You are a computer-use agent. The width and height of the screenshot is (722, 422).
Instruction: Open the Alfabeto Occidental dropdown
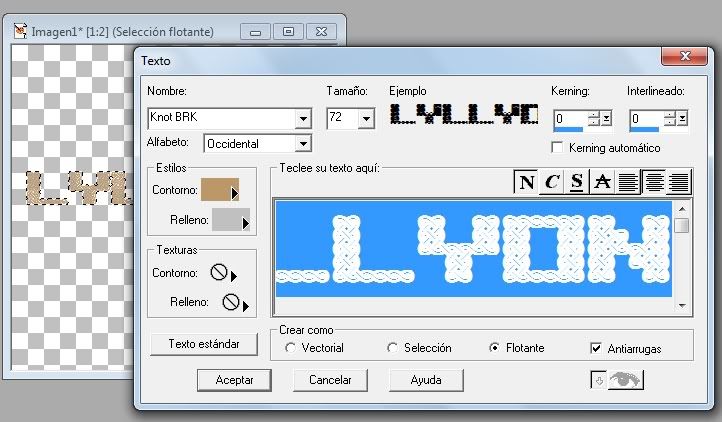303,145
